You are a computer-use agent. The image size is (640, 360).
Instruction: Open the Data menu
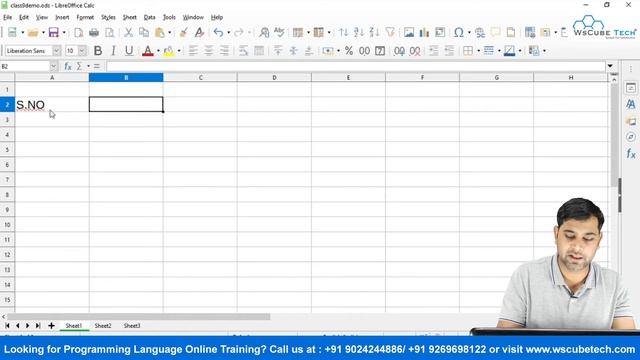[x=149, y=17]
